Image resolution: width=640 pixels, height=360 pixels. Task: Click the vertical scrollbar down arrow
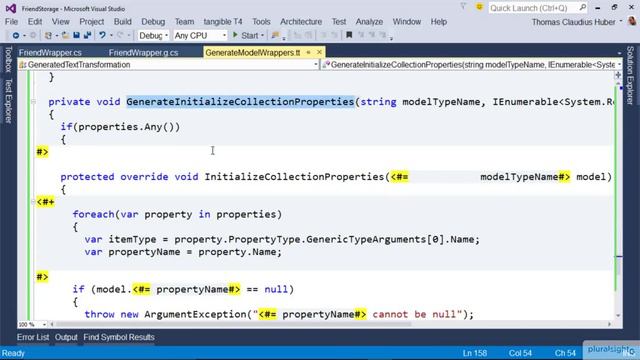tap(618, 316)
